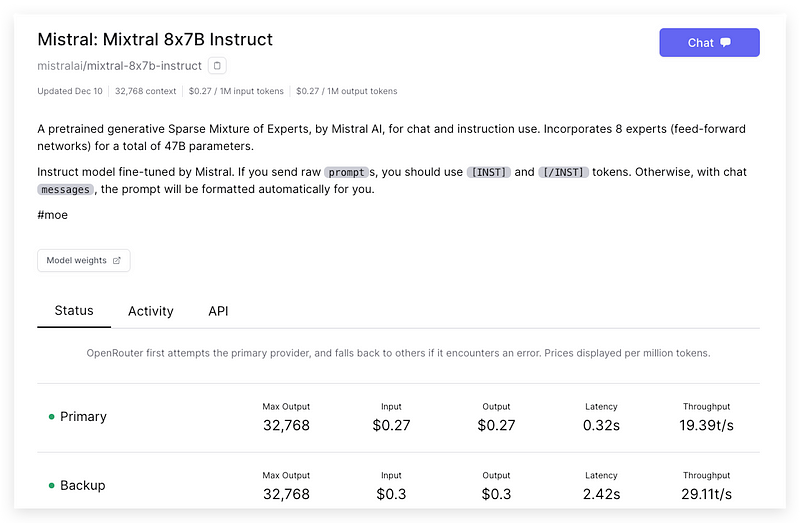The width and height of the screenshot is (800, 523).
Task: Open the Chat button
Action: pos(709,42)
